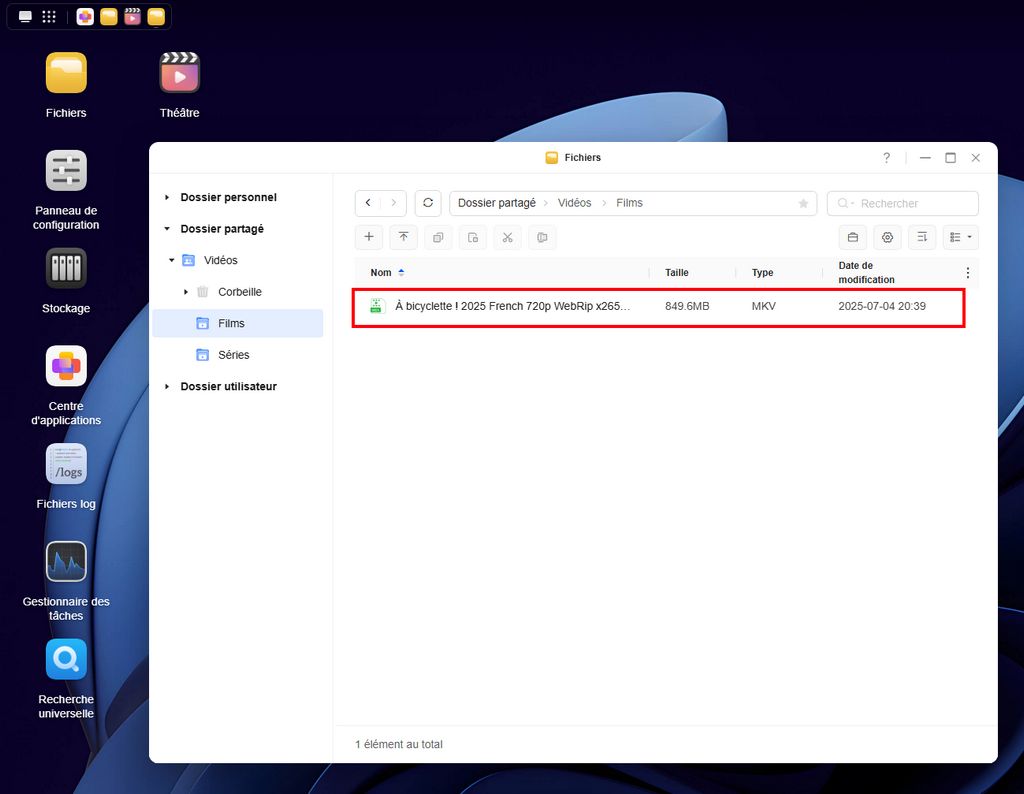Viewport: 1024px width, 794px height.
Task: Expand the Dossier utilisateur tree node
Action: [x=167, y=387]
